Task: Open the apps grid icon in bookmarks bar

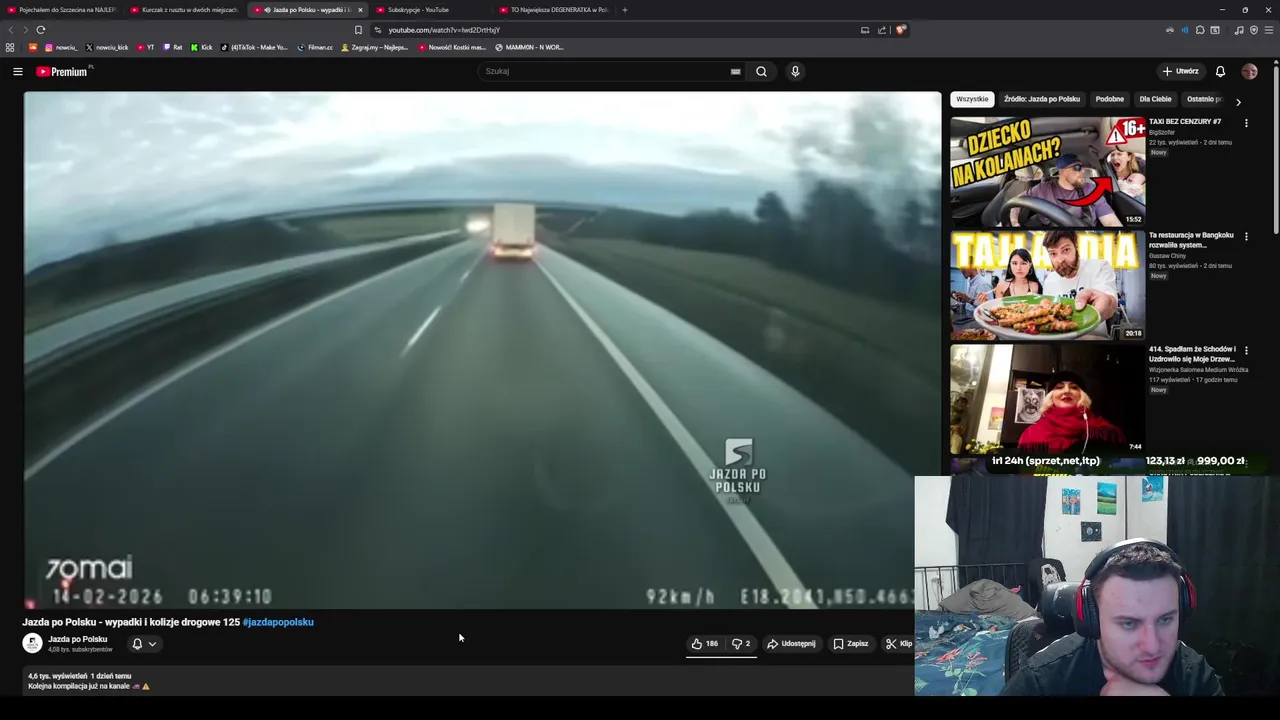Action: [10, 47]
